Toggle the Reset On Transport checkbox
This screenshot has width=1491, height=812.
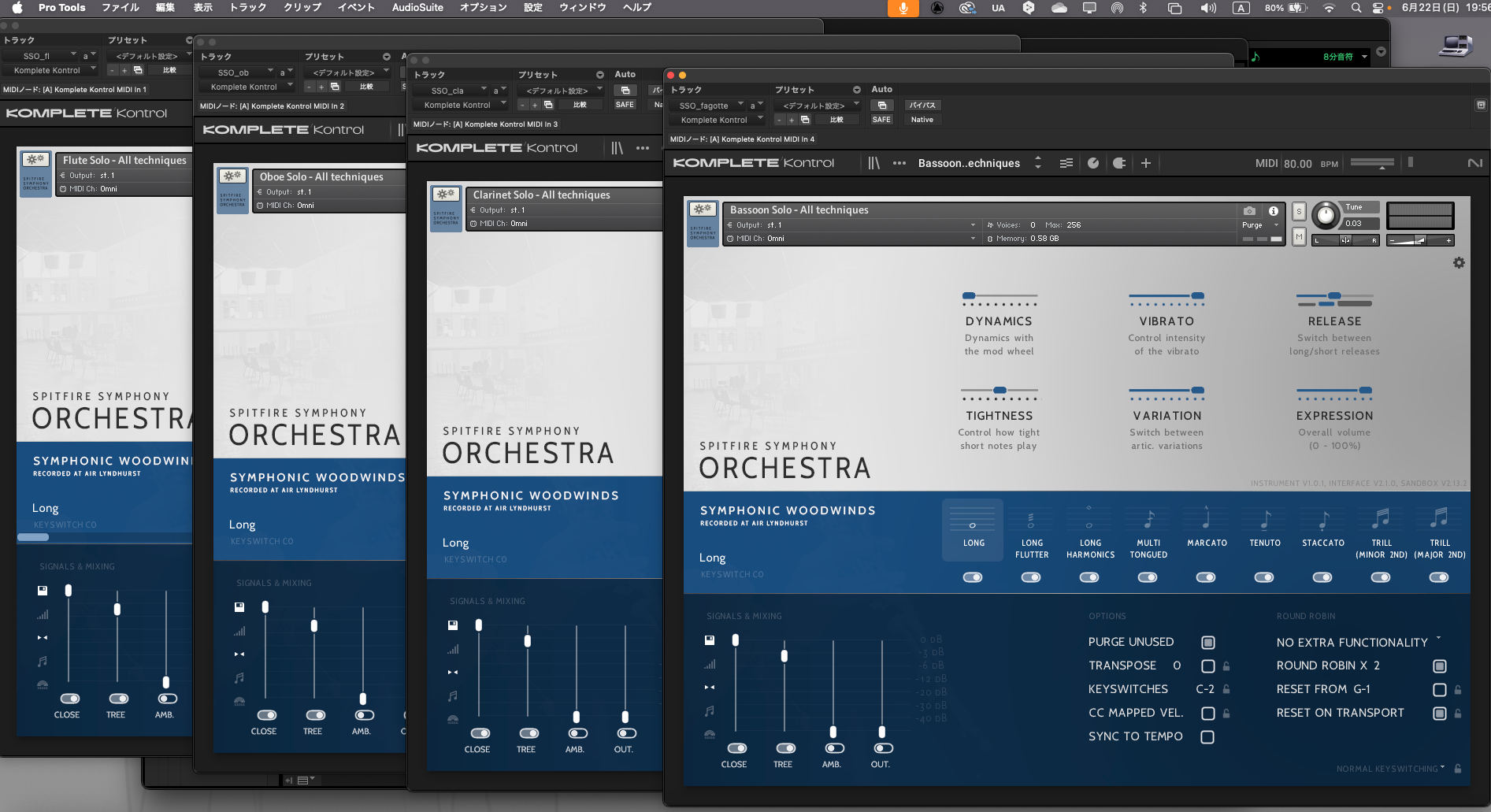click(1440, 714)
